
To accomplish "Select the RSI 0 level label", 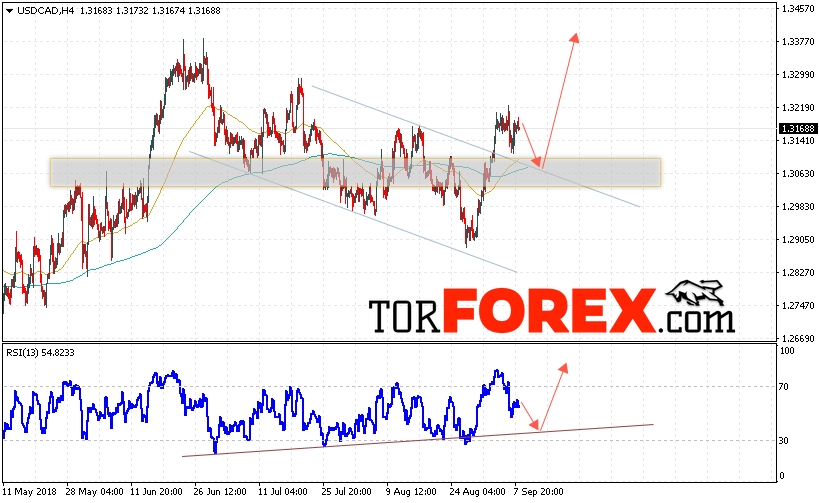I will tap(782, 476).
